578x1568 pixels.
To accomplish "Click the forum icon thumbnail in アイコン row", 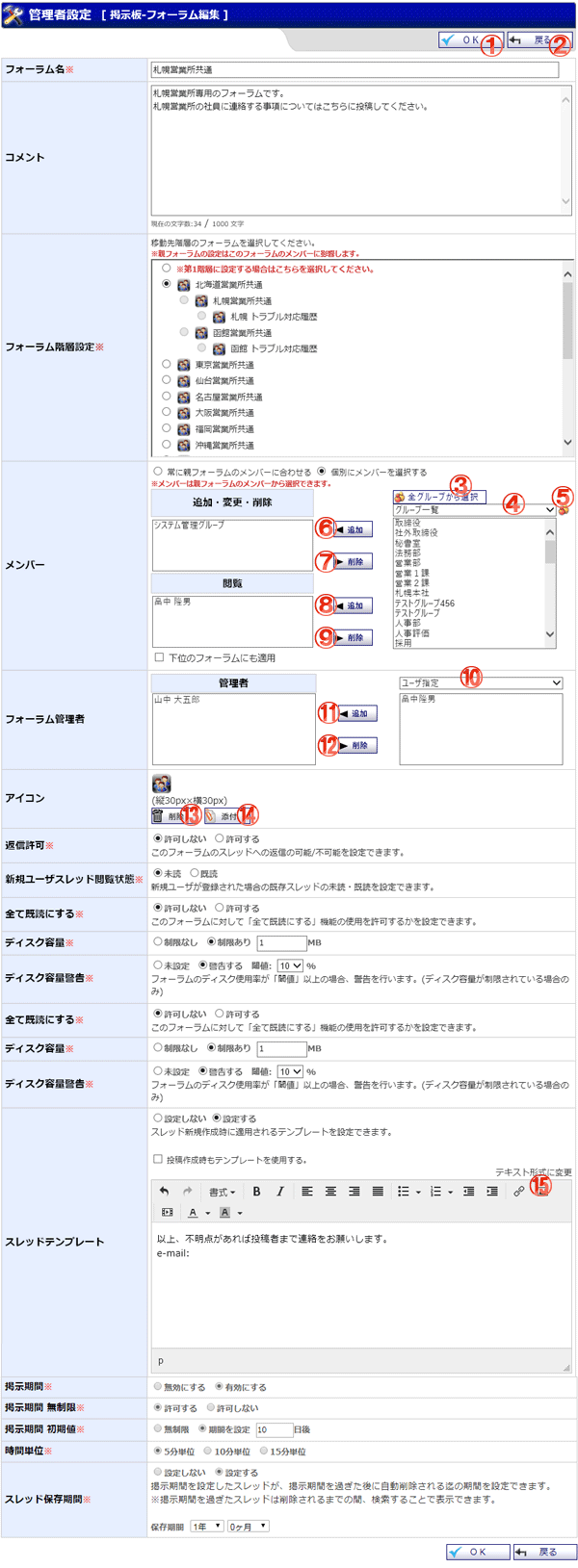I will (161, 784).
